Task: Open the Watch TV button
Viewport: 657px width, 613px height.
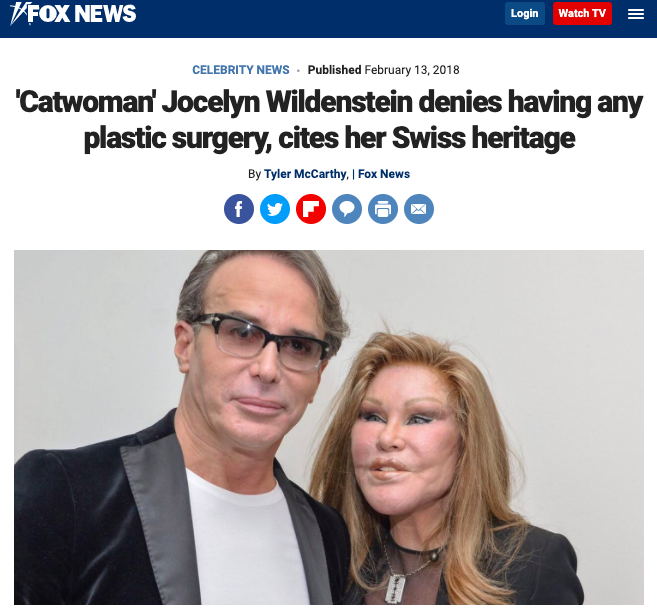Action: (x=582, y=13)
